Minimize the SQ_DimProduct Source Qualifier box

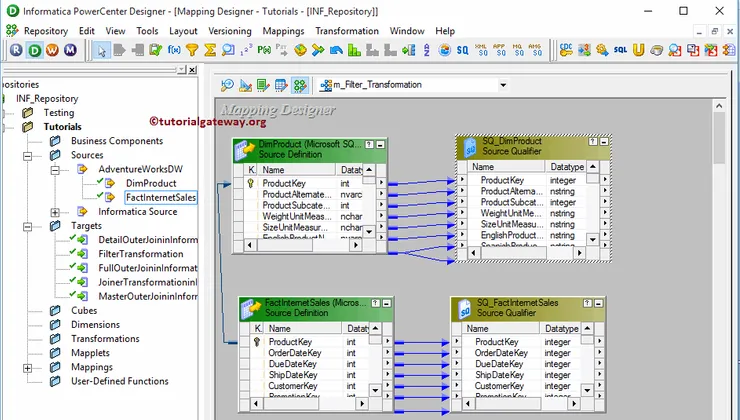pos(604,141)
